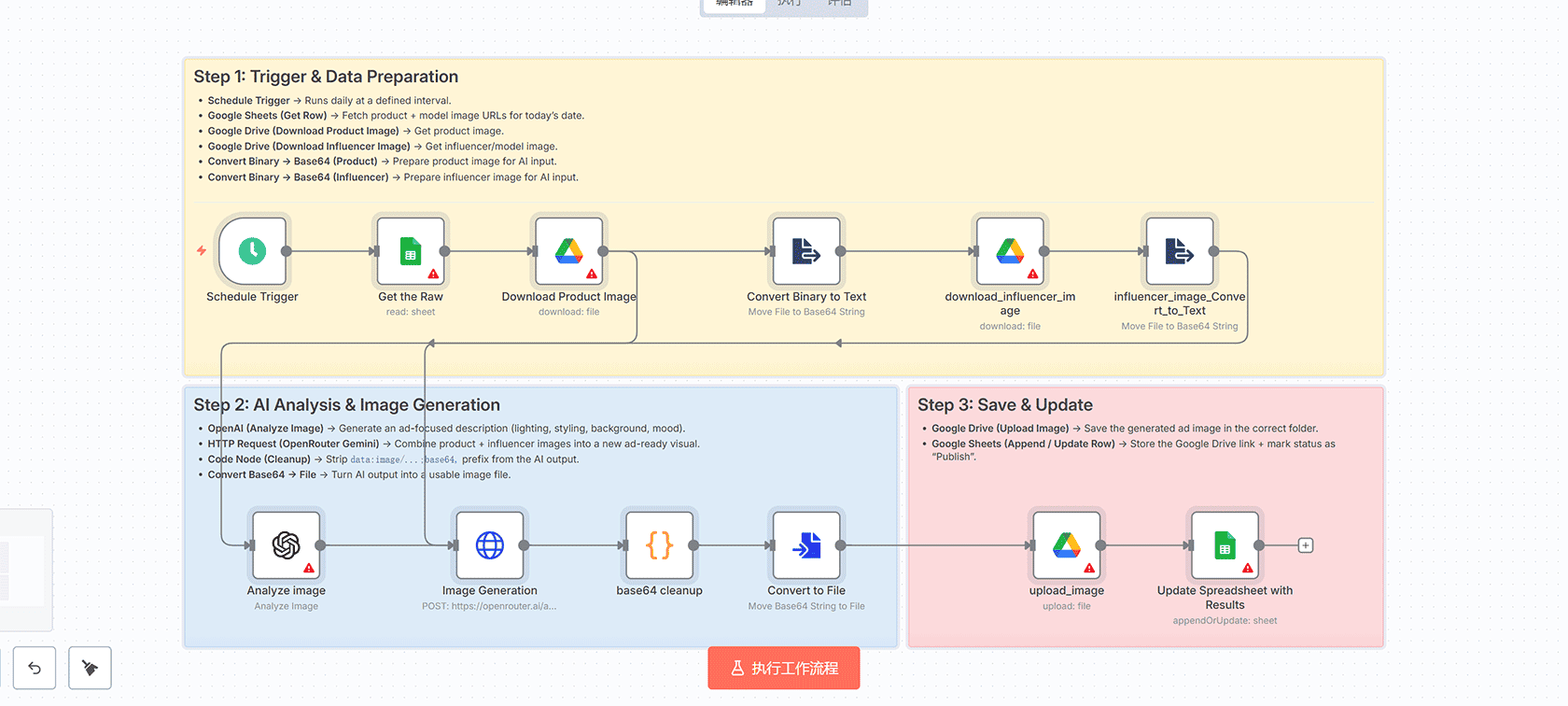Open the download_influencer_image Drive node
Screen dimensions: 1568x706
coord(1010,251)
